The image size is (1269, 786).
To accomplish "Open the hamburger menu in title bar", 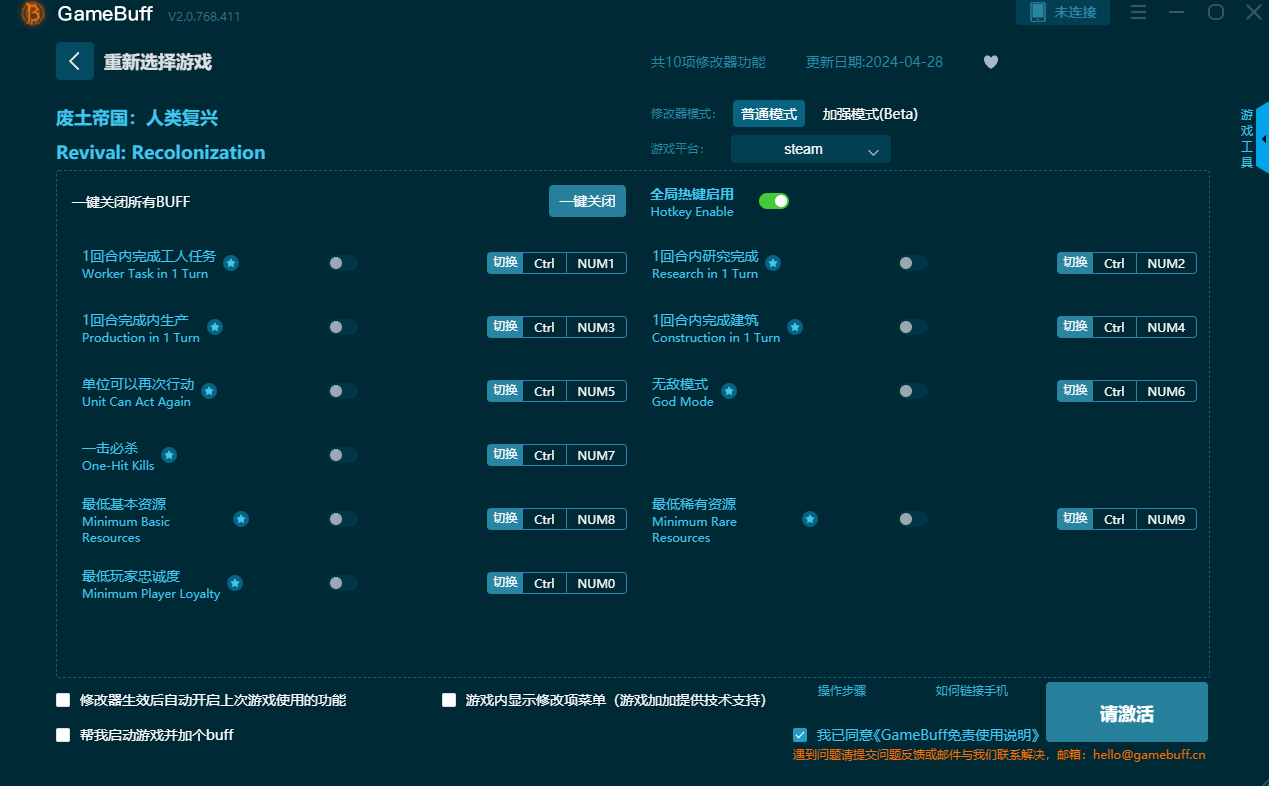I will (1138, 12).
